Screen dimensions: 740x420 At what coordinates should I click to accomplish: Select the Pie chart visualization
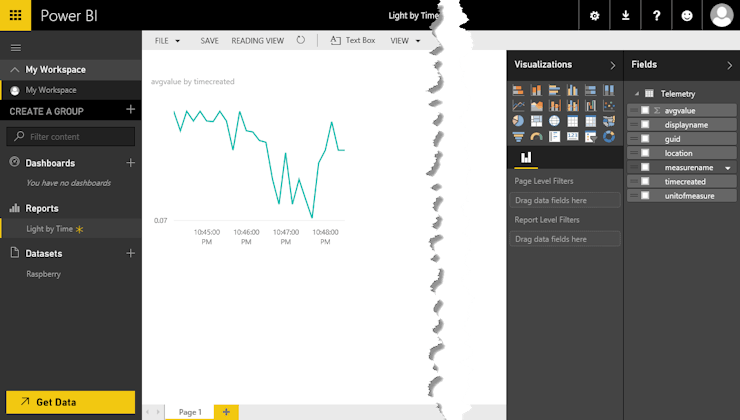point(518,121)
